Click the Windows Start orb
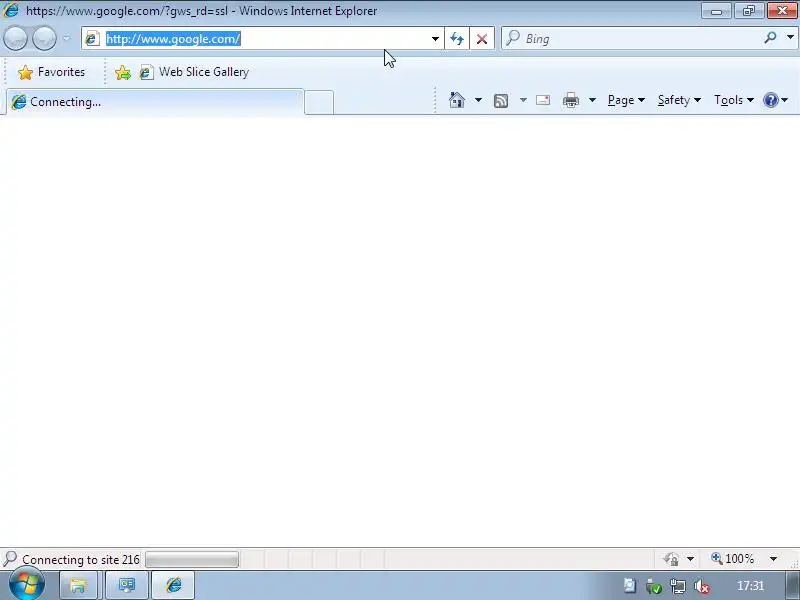The image size is (800, 600). 27,585
